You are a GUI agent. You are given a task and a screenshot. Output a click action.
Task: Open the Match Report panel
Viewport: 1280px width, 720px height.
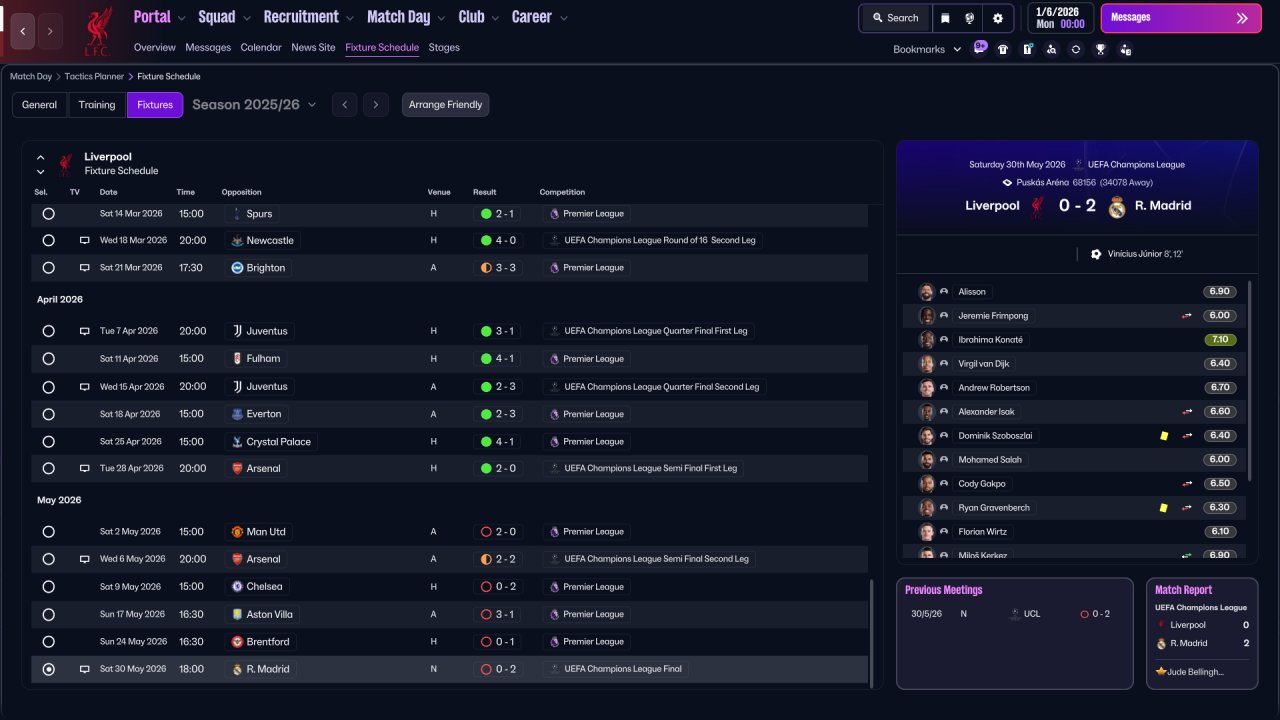(x=1202, y=633)
